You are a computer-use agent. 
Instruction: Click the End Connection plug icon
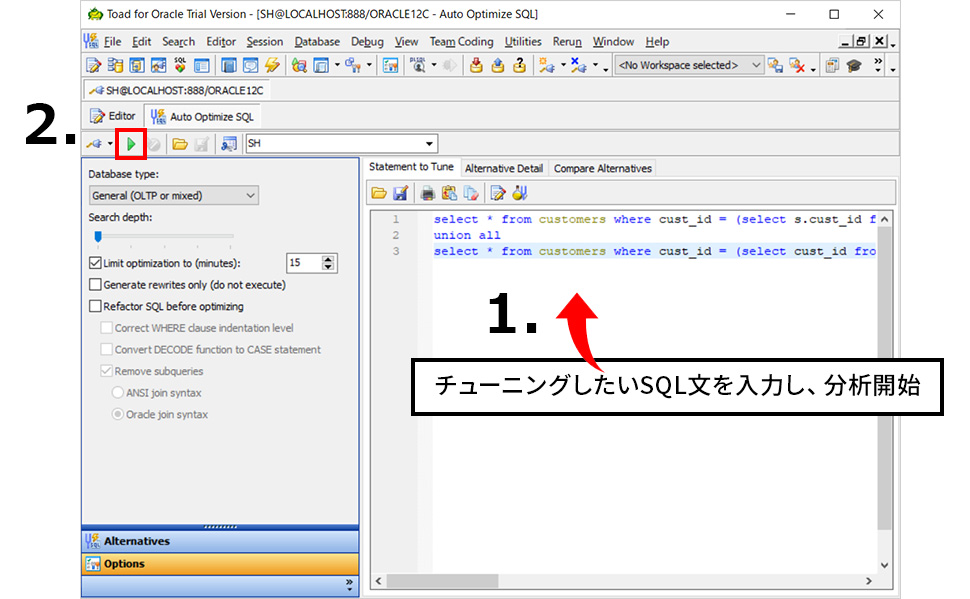tap(578, 65)
